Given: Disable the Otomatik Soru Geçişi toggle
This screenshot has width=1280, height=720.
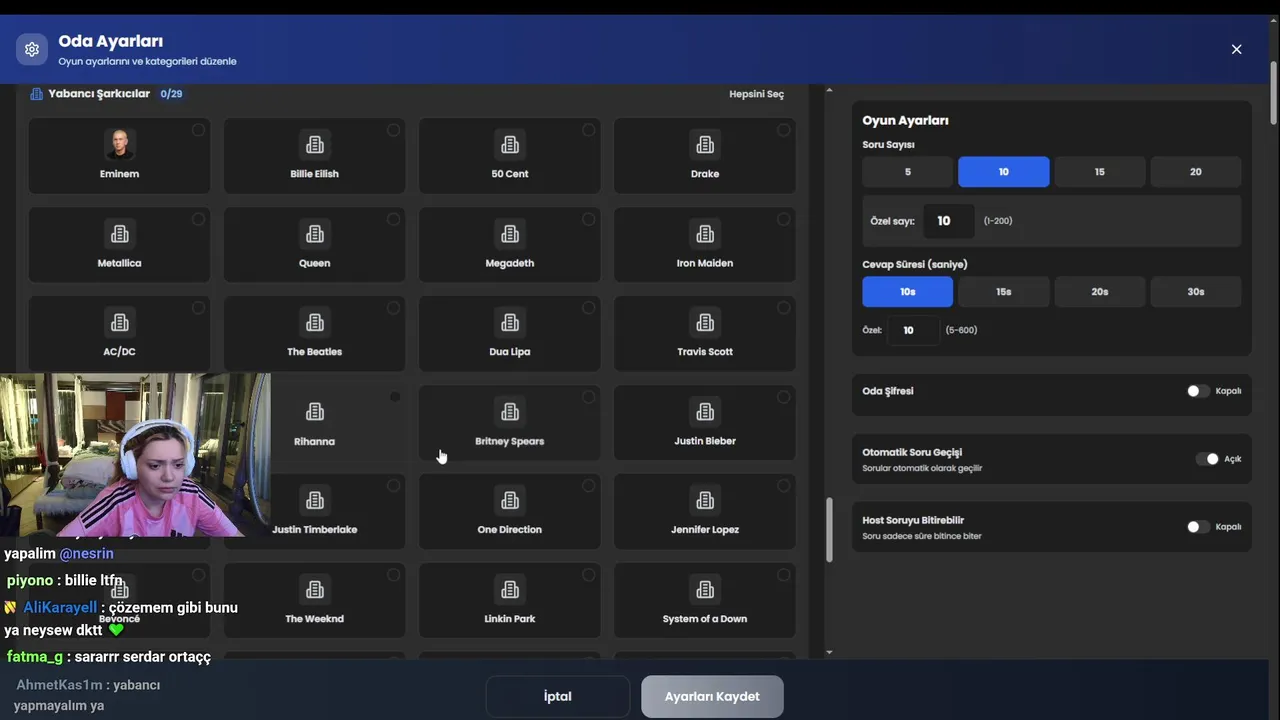Looking at the screenshot, I should point(1207,459).
